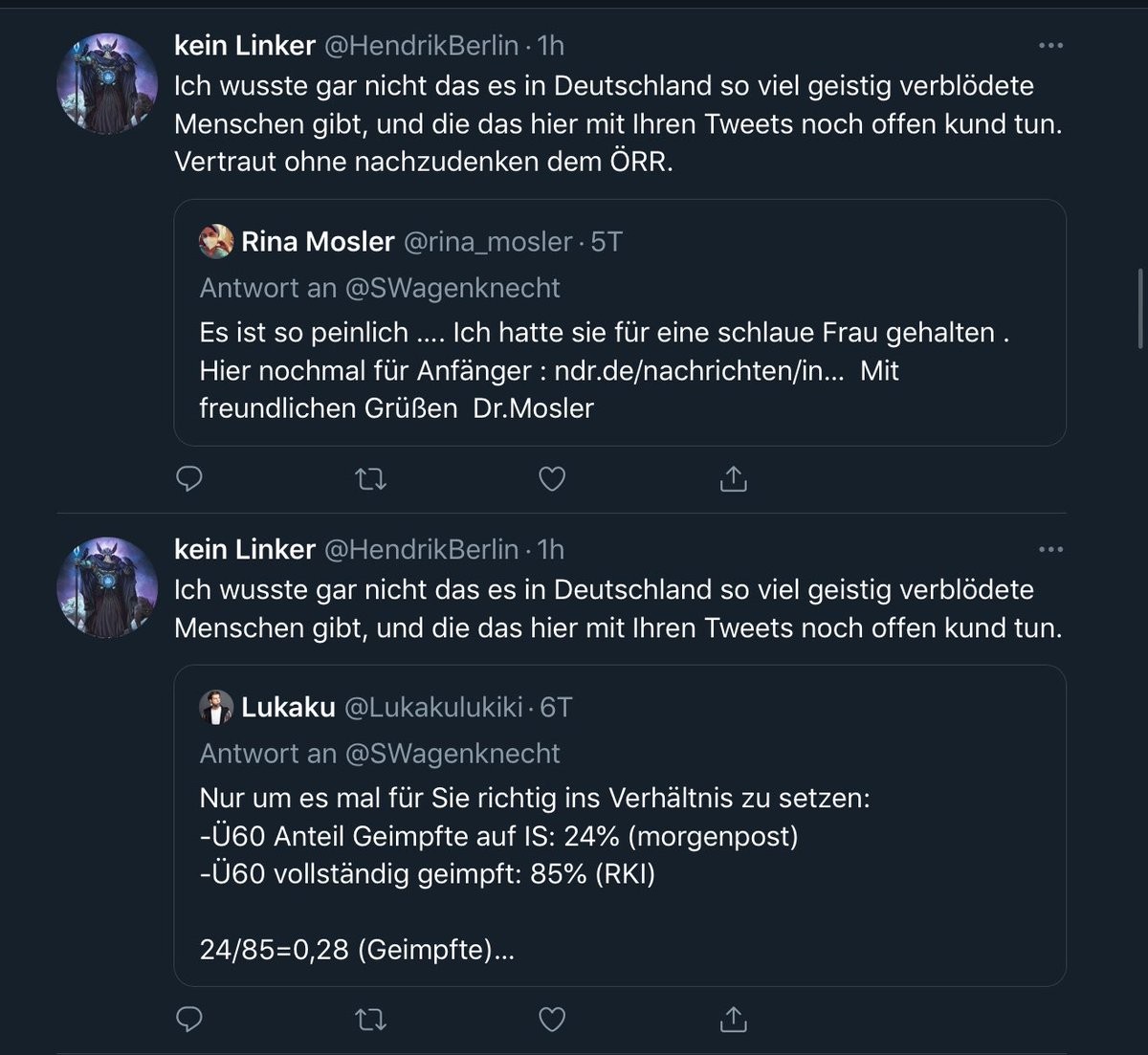Open kein Linker avatar on first tweet
This screenshot has width=1148, height=1055.
[107, 83]
